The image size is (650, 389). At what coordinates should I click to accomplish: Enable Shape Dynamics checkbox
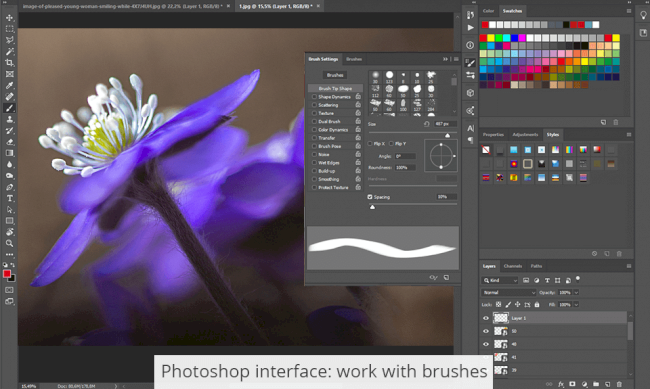point(314,97)
